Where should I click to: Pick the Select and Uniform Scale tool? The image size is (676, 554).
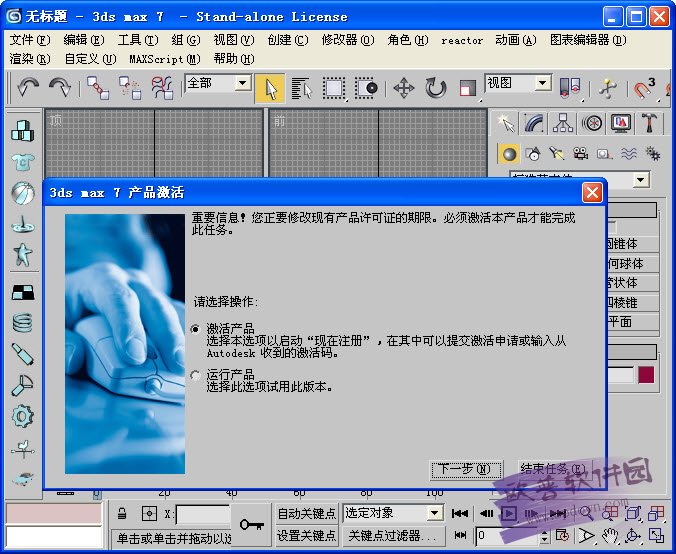[467, 88]
